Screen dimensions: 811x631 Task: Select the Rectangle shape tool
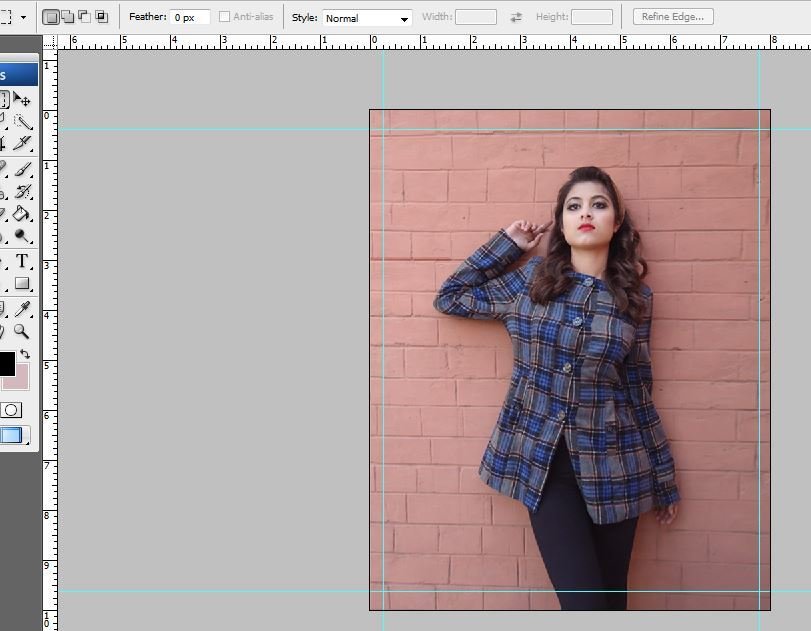(22, 284)
